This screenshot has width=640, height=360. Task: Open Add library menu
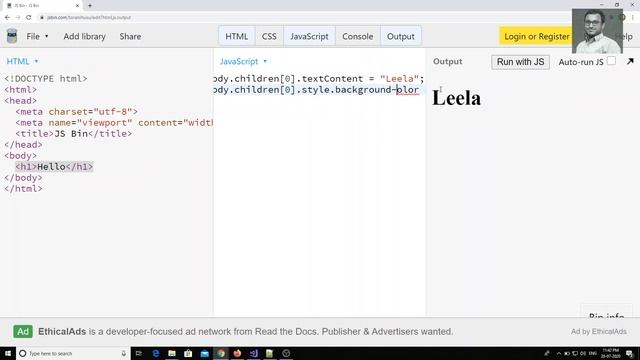point(84,36)
